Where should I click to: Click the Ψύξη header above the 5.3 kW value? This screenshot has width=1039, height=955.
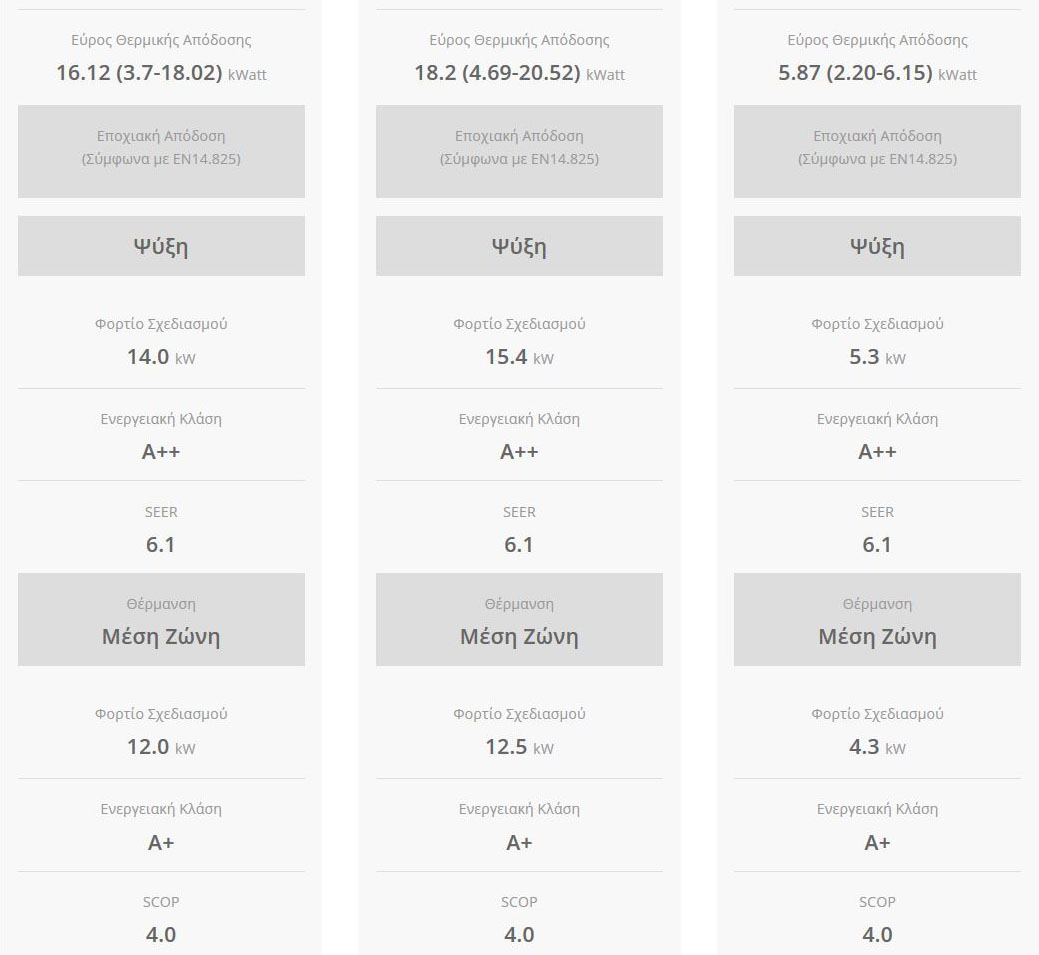877,246
